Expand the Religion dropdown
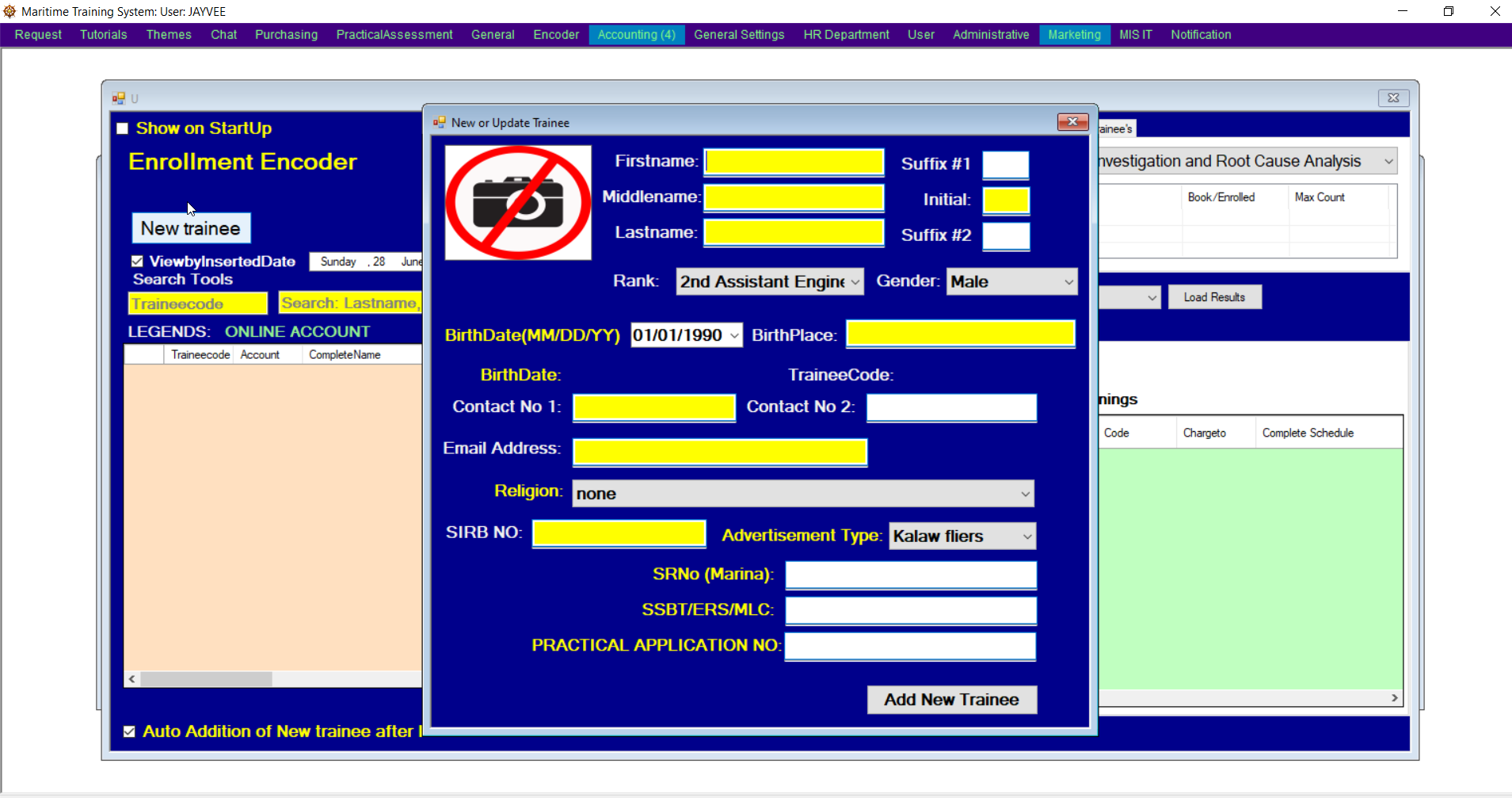 pos(1025,494)
